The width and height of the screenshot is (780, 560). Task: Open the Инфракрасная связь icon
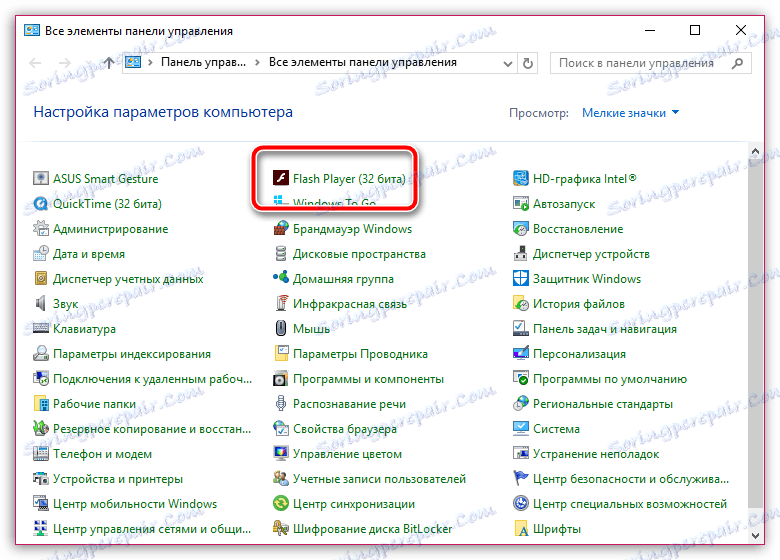(281, 303)
